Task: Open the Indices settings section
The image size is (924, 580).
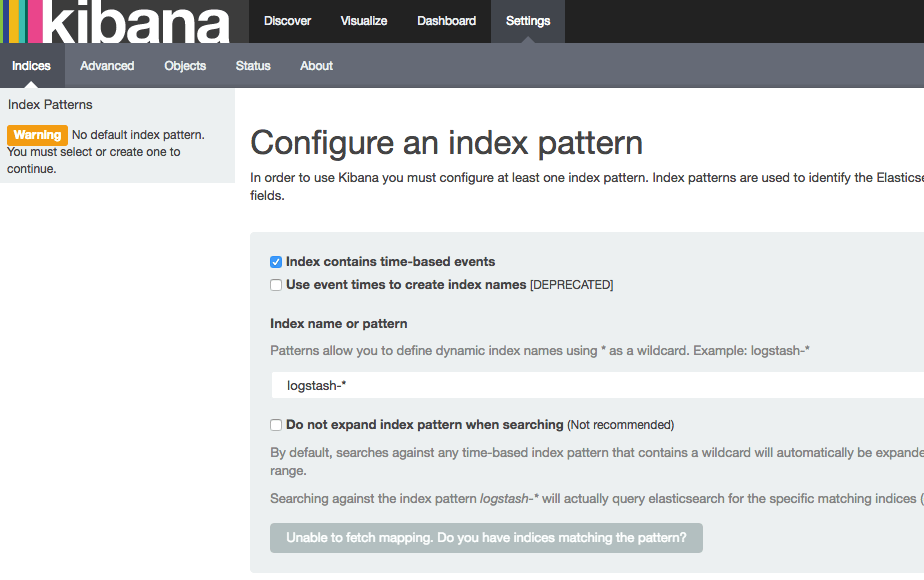Action: point(31,66)
